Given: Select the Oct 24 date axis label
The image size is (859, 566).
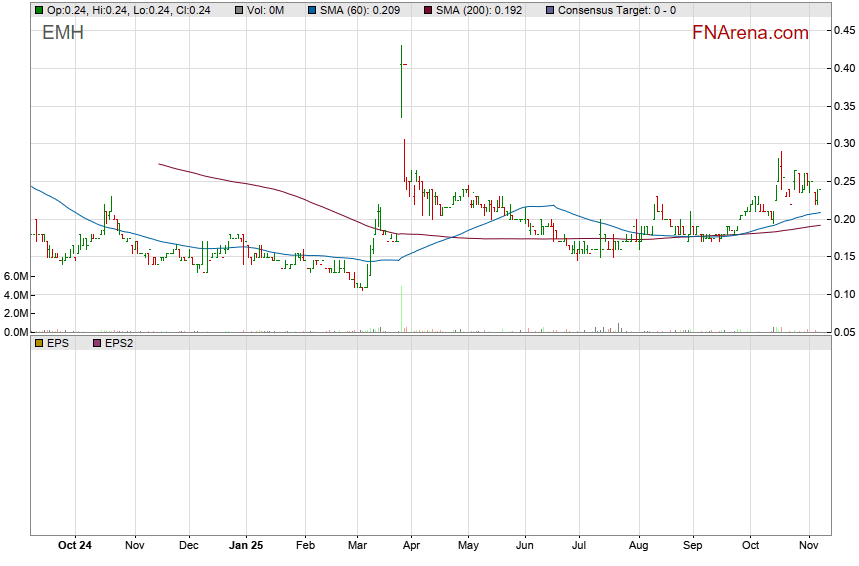Looking at the screenshot, I should (75, 546).
